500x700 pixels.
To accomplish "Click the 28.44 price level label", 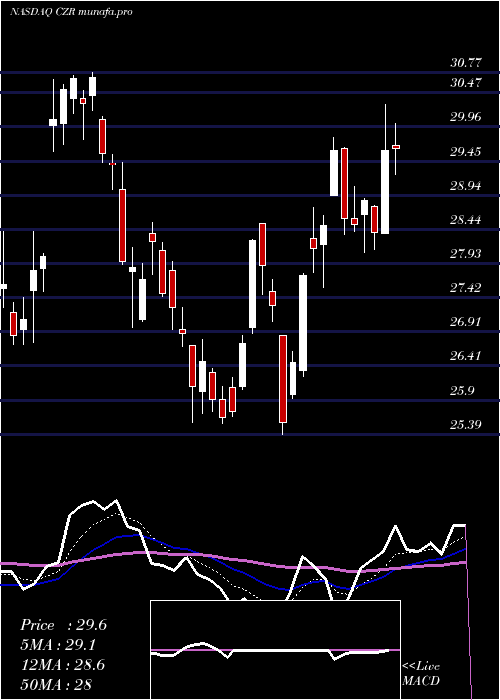I will (466, 220).
